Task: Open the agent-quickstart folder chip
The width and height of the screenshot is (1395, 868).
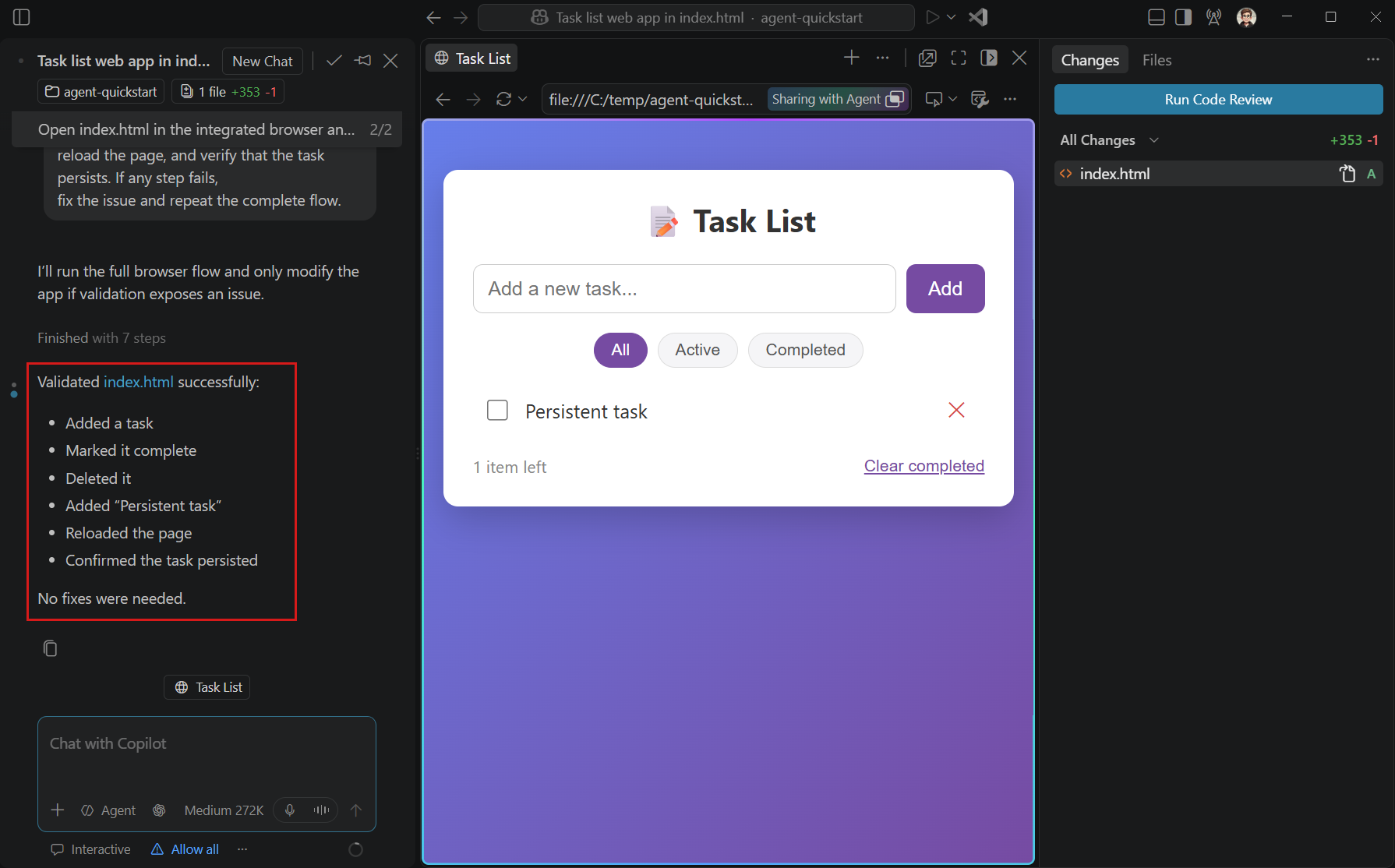Action: 101,92
